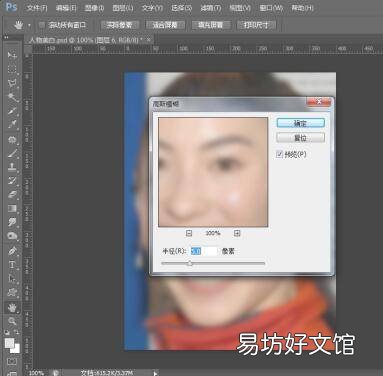Click the radius slider handle
The height and width of the screenshot is (376, 383).
click(190, 263)
